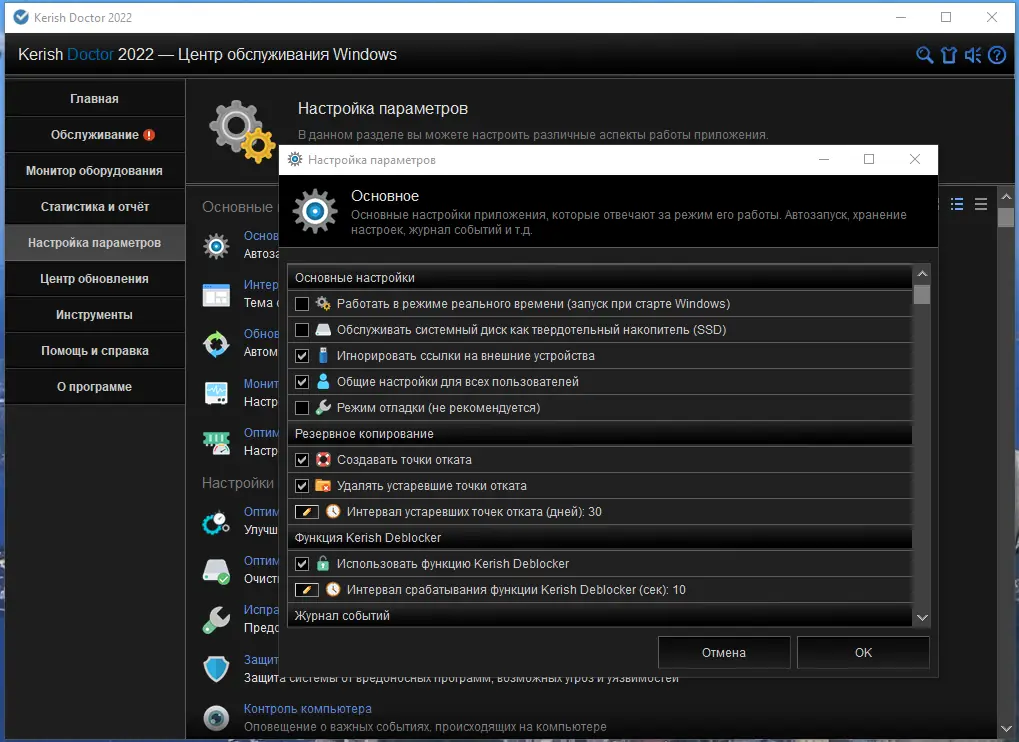This screenshot has width=1019, height=742.
Task: Click the disk with checkmark icon
Action: [x=216, y=571]
